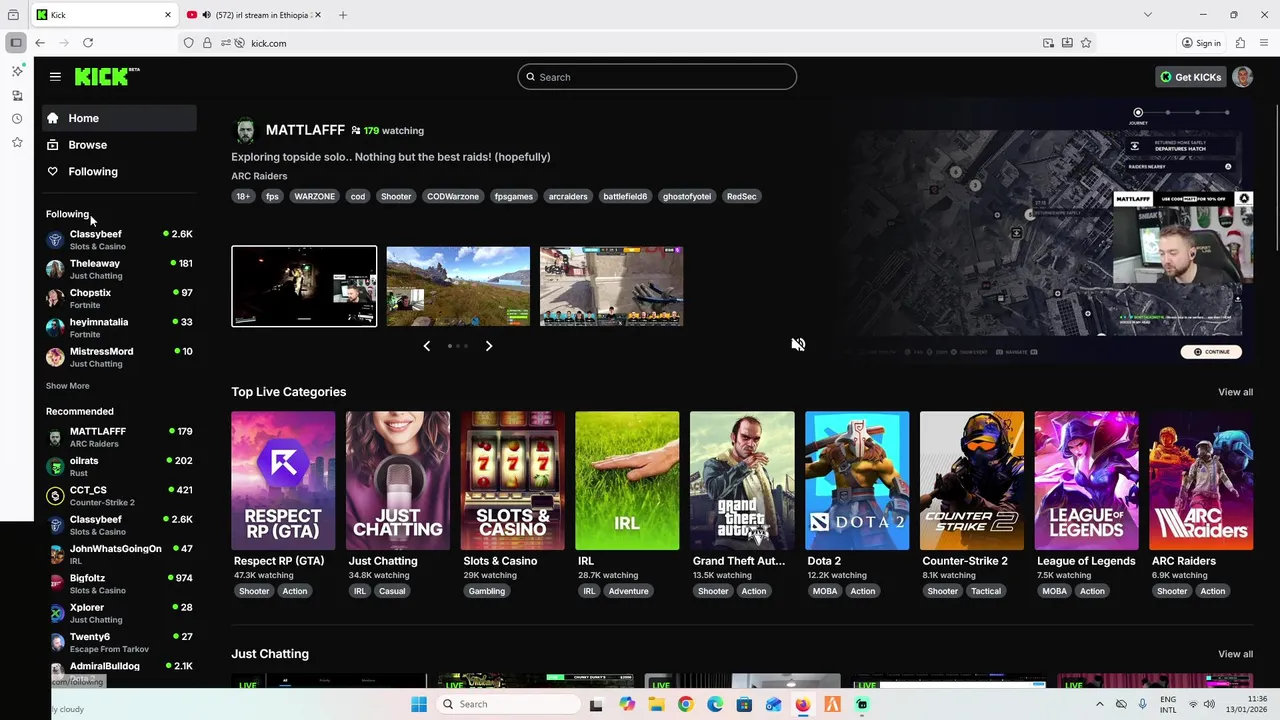This screenshot has height=720, width=1280.
Task: Open Firefox application menu
Action: pos(1265,43)
